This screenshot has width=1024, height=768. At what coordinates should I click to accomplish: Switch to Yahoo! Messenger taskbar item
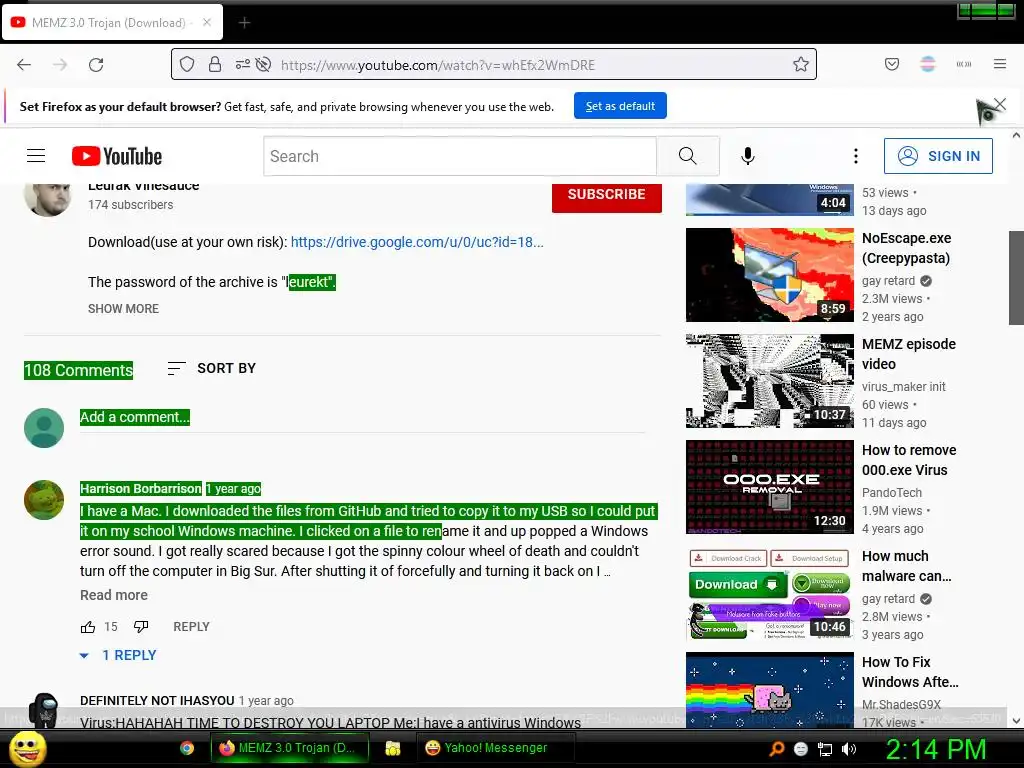[x=495, y=748]
